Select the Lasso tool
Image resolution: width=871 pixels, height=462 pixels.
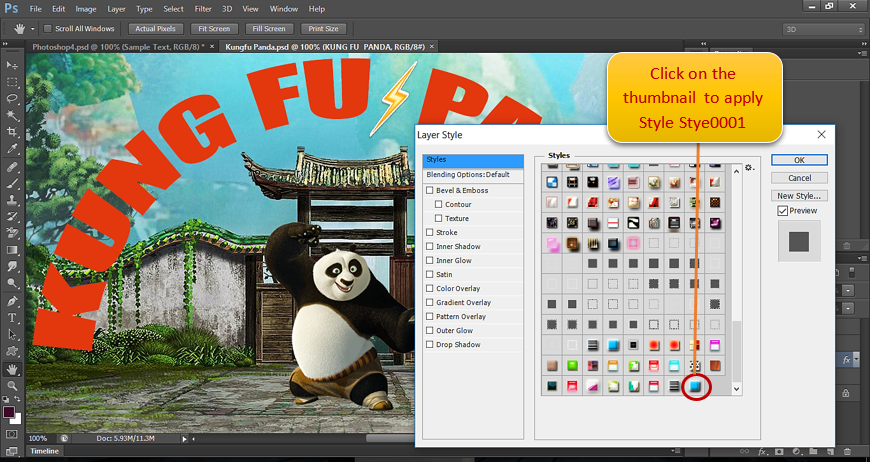pyautogui.click(x=12, y=99)
